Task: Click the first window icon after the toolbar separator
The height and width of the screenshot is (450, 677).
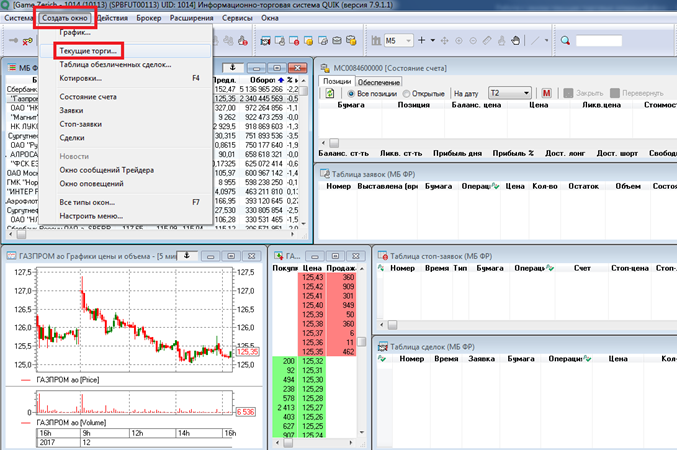Action: click(266, 41)
